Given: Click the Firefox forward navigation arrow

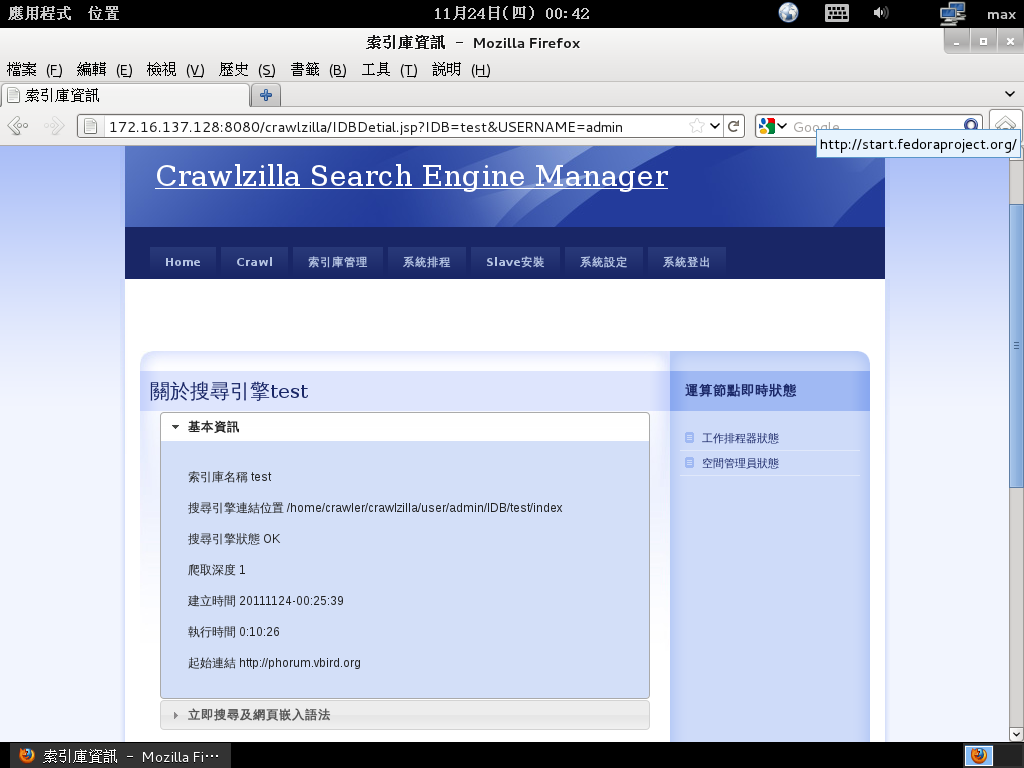Looking at the screenshot, I should [x=54, y=126].
